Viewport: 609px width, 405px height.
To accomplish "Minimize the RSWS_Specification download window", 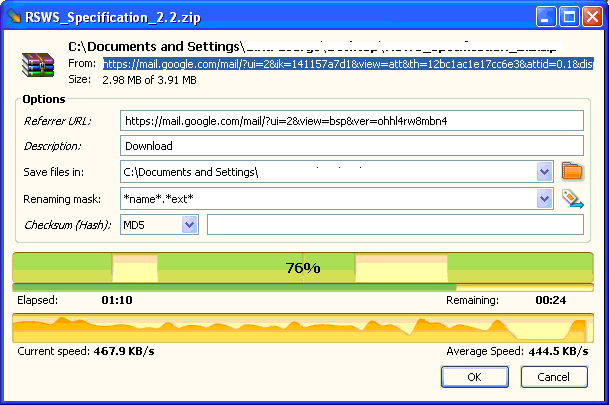I will (546, 16).
